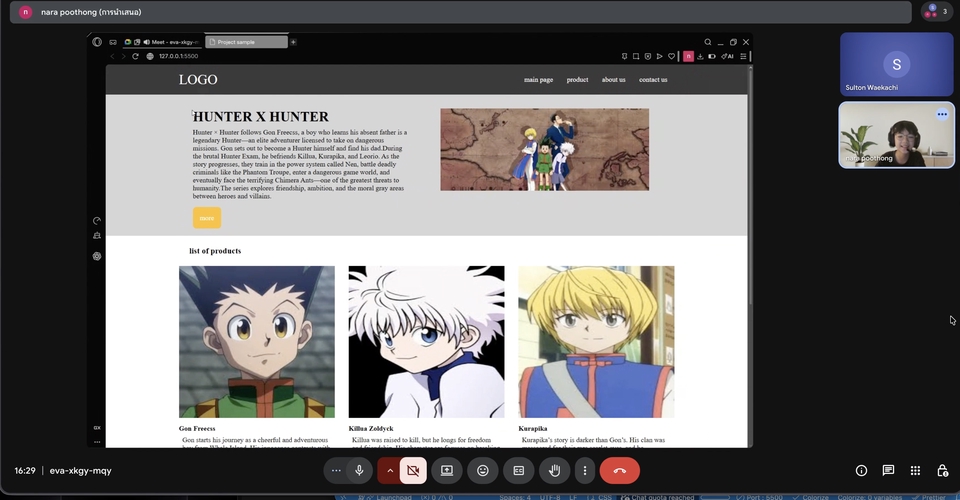The image size is (960, 500).
Task: Turn the camera on
Action: pos(413,471)
